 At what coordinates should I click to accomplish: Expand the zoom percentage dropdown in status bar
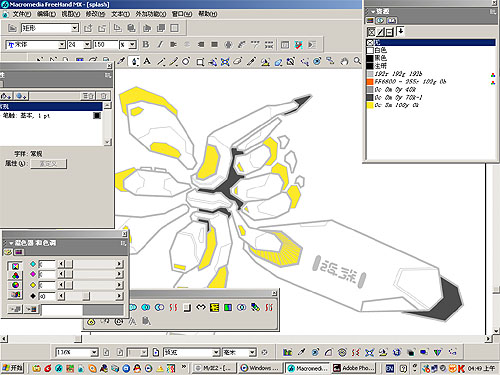point(94,352)
